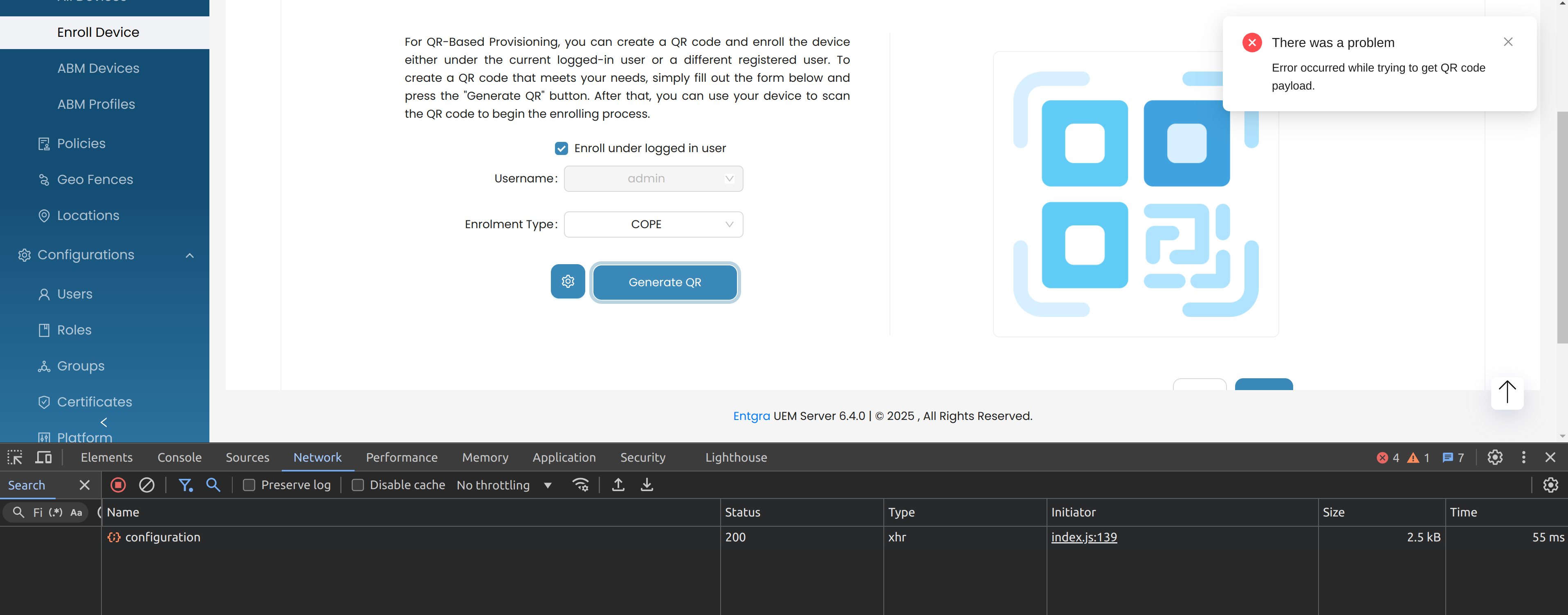Click the Policies icon in sidebar
Screen dimensions: 1568x615
coord(44,144)
